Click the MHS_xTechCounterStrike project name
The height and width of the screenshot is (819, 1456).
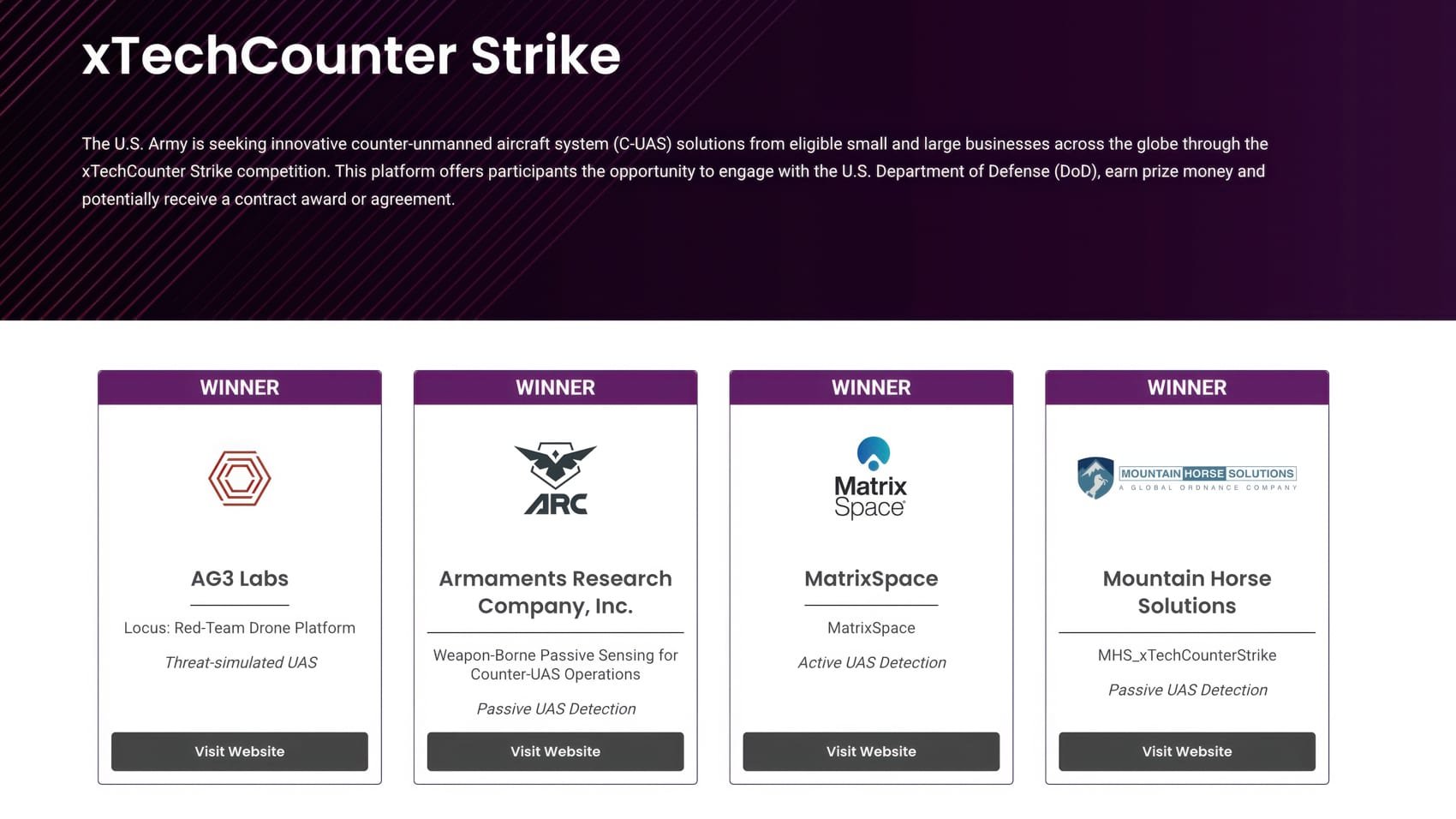coord(1186,655)
